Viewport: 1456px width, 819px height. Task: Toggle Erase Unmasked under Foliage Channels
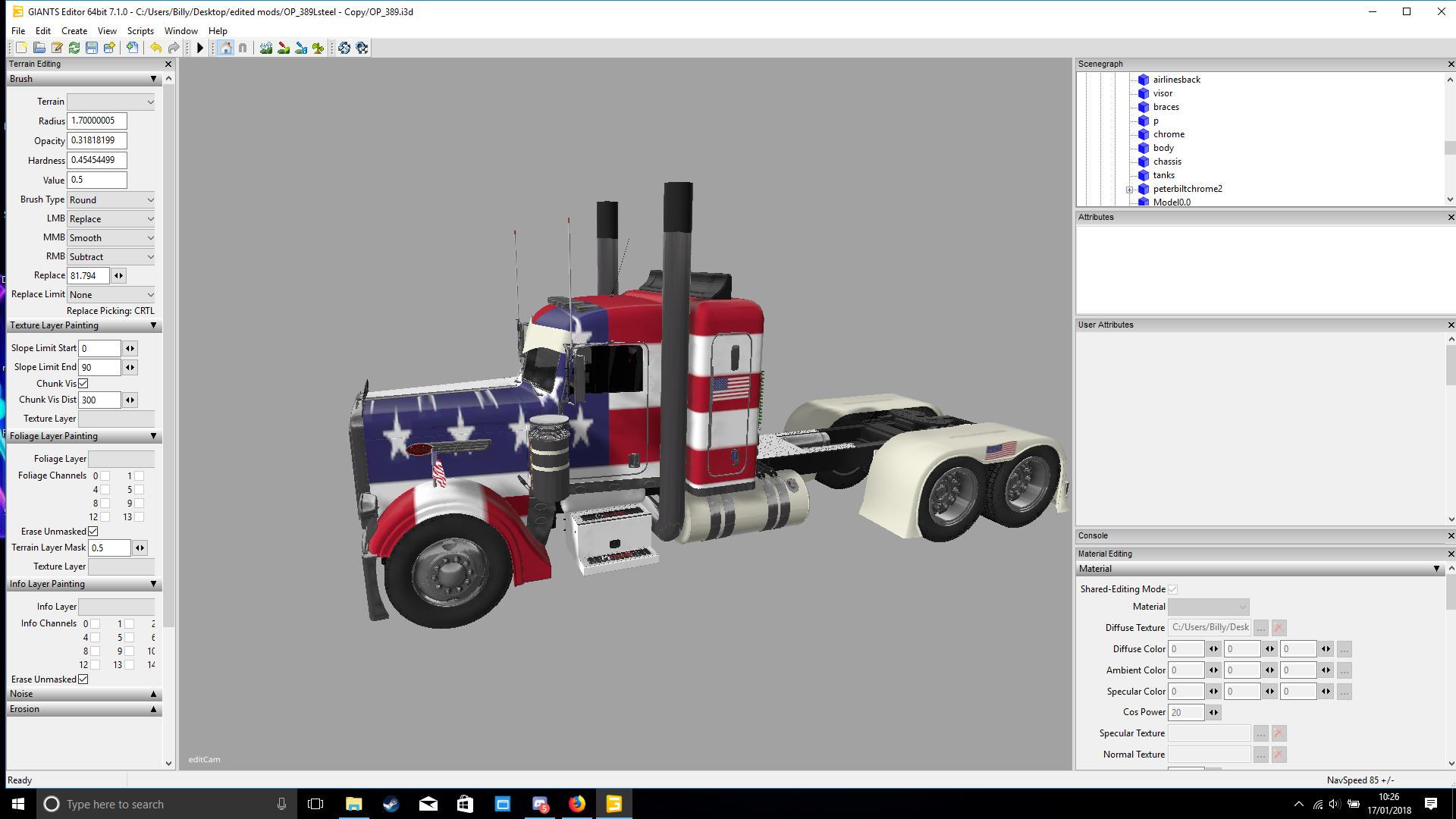93,532
